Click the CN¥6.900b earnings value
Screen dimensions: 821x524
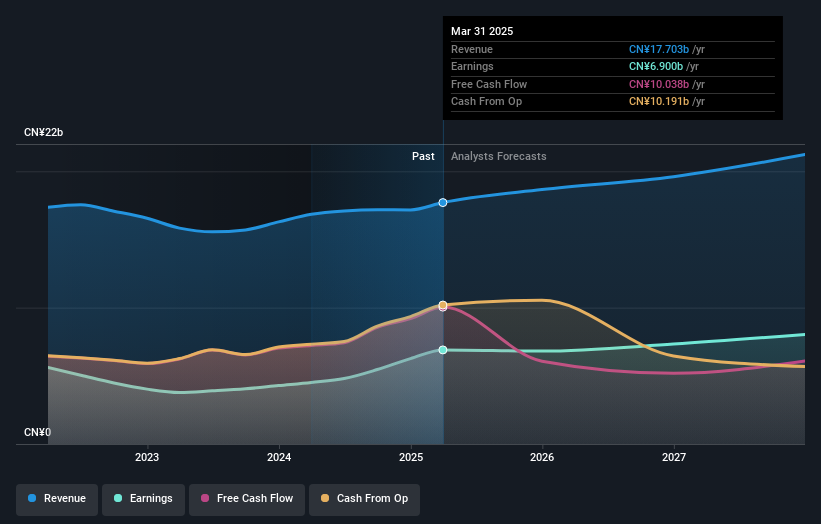click(x=656, y=66)
